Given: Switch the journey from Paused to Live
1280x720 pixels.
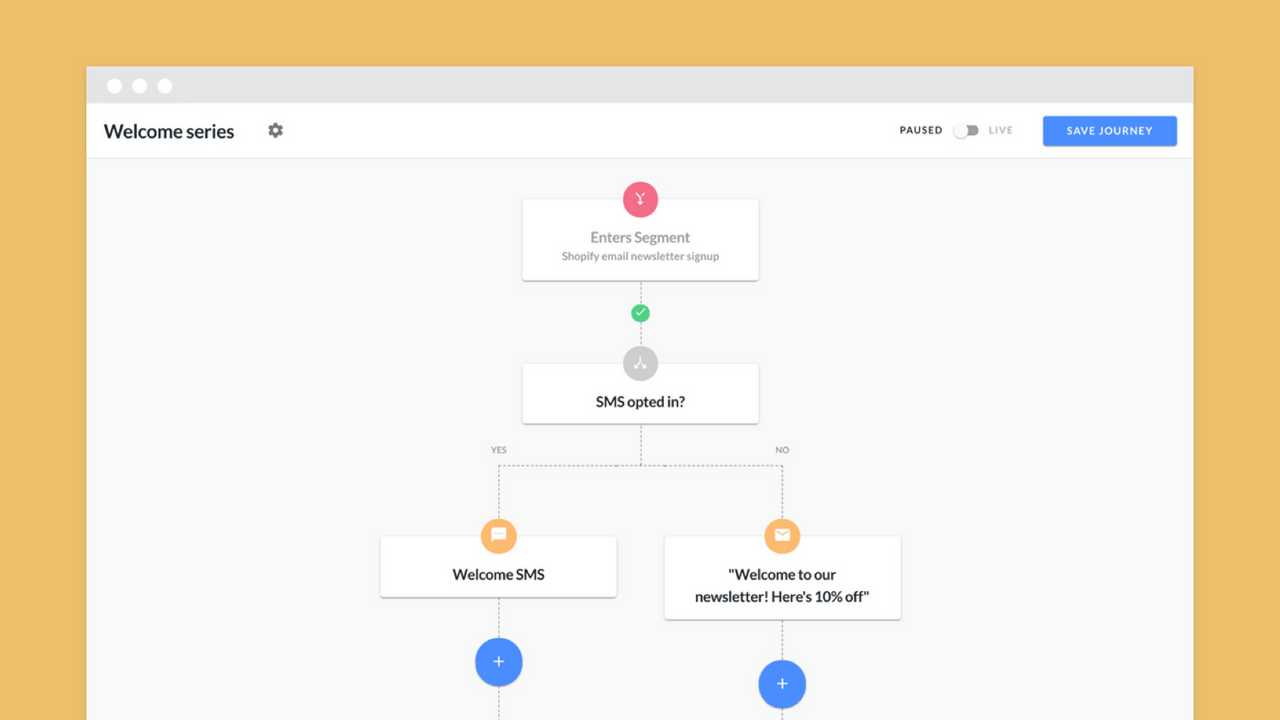Looking at the screenshot, I should (966, 130).
